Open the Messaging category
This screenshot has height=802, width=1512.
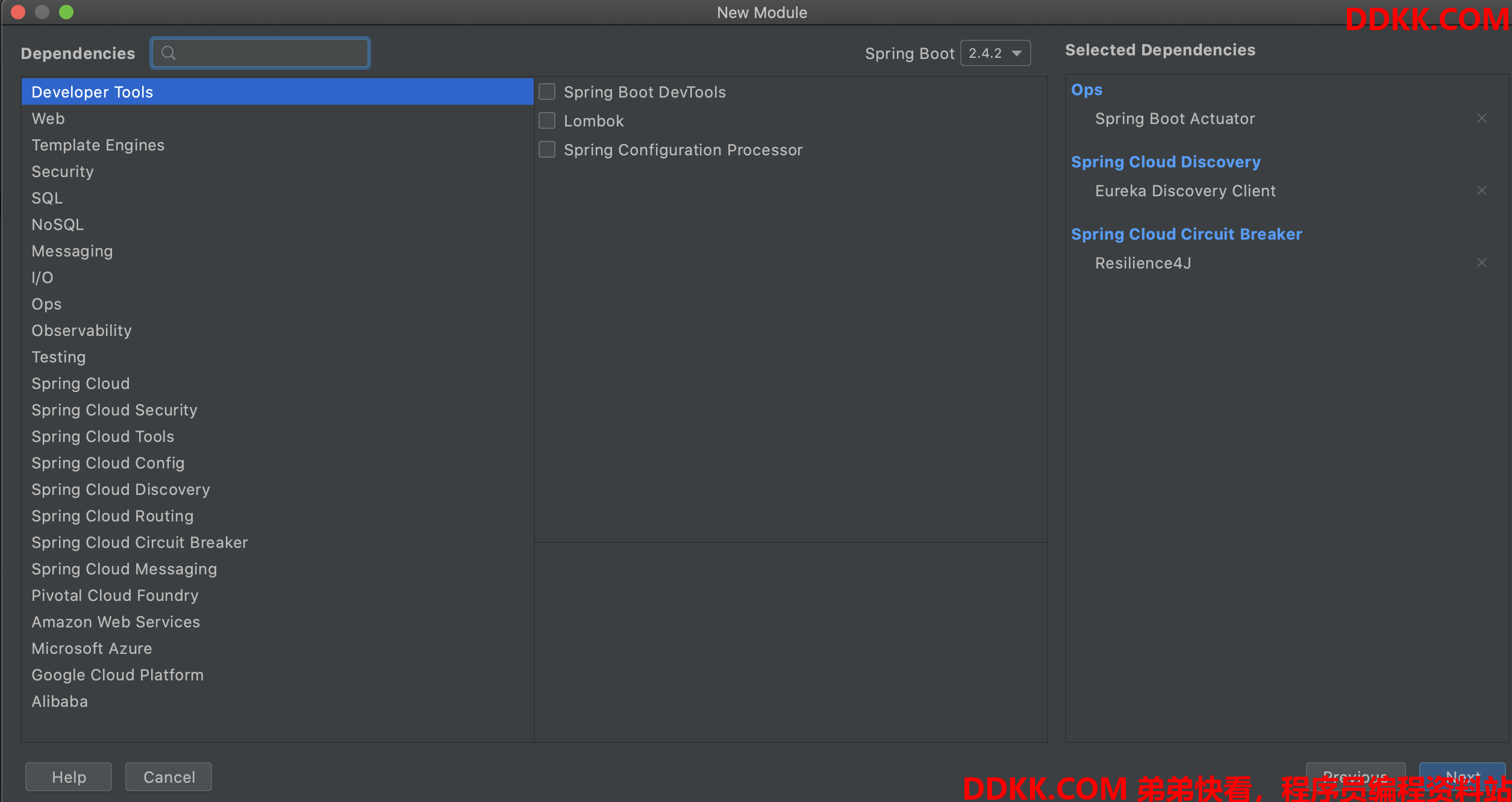pos(278,250)
